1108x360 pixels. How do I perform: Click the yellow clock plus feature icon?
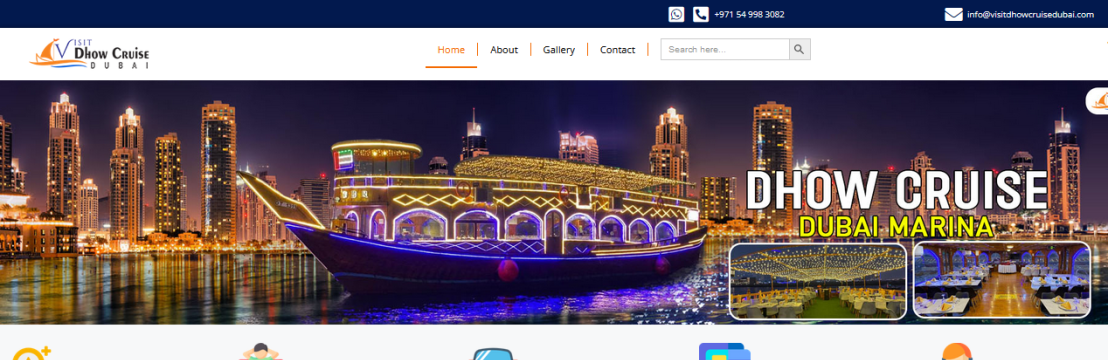coord(32,353)
